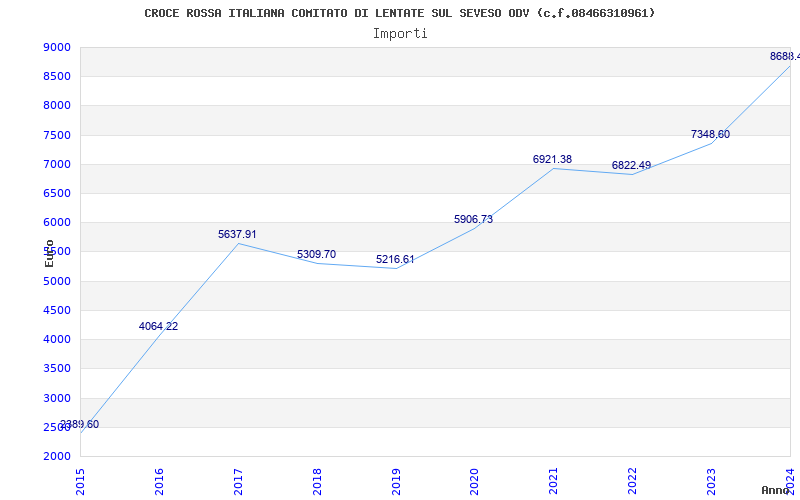Select the data label 7348.60
This screenshot has height=500, width=800.
[710, 135]
